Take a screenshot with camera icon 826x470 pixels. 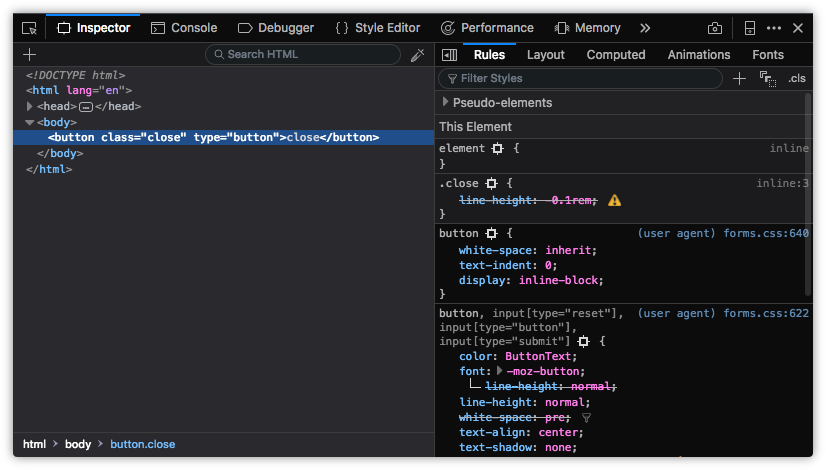(x=715, y=28)
